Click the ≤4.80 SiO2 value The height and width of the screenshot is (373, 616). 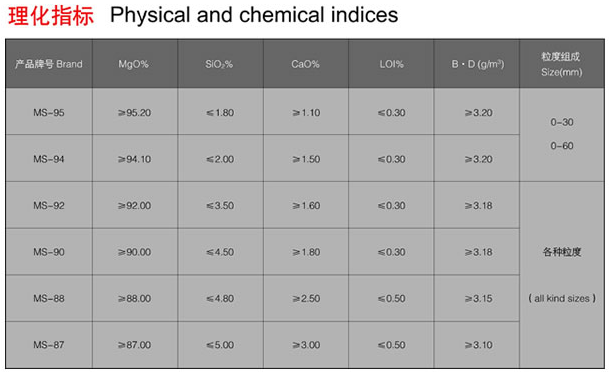tap(220, 299)
